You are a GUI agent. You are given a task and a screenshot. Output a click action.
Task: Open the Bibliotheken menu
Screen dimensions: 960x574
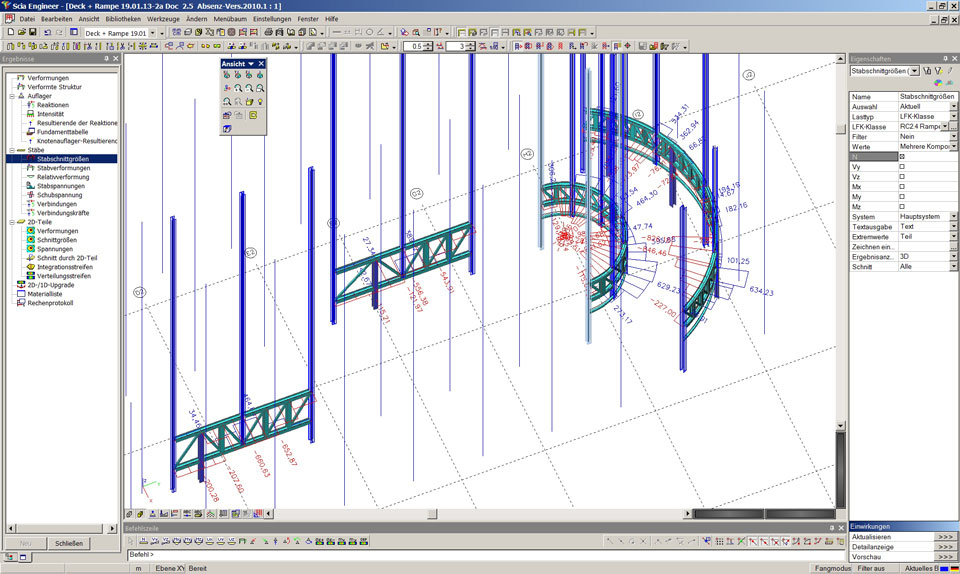(x=123, y=19)
